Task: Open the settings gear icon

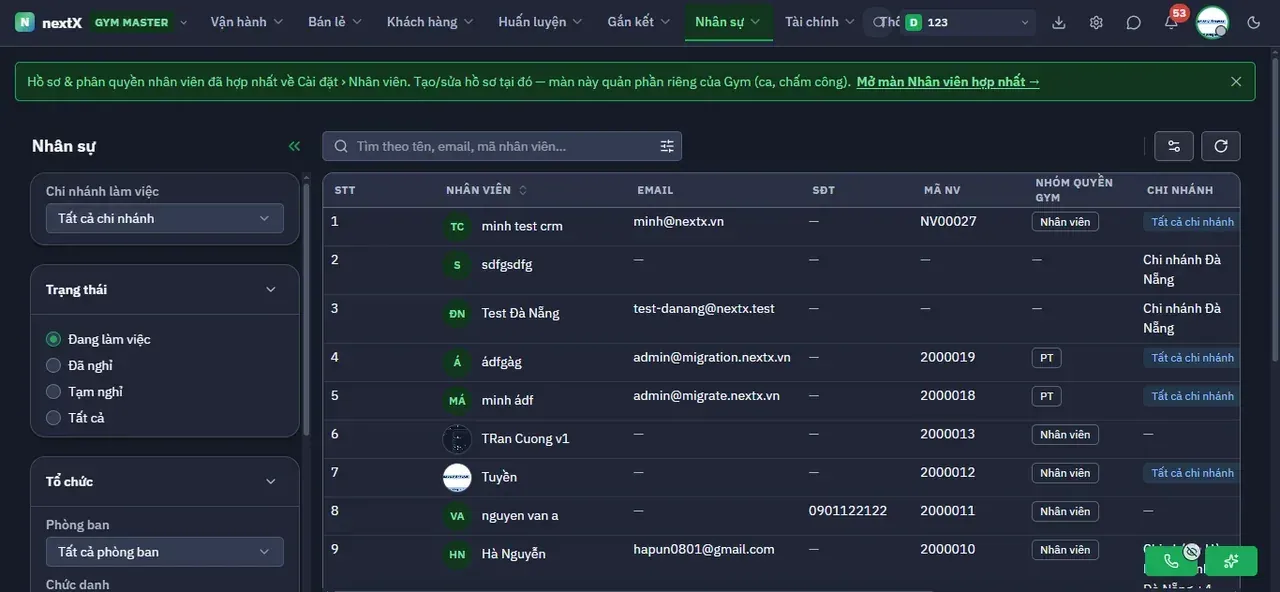Action: (1096, 22)
